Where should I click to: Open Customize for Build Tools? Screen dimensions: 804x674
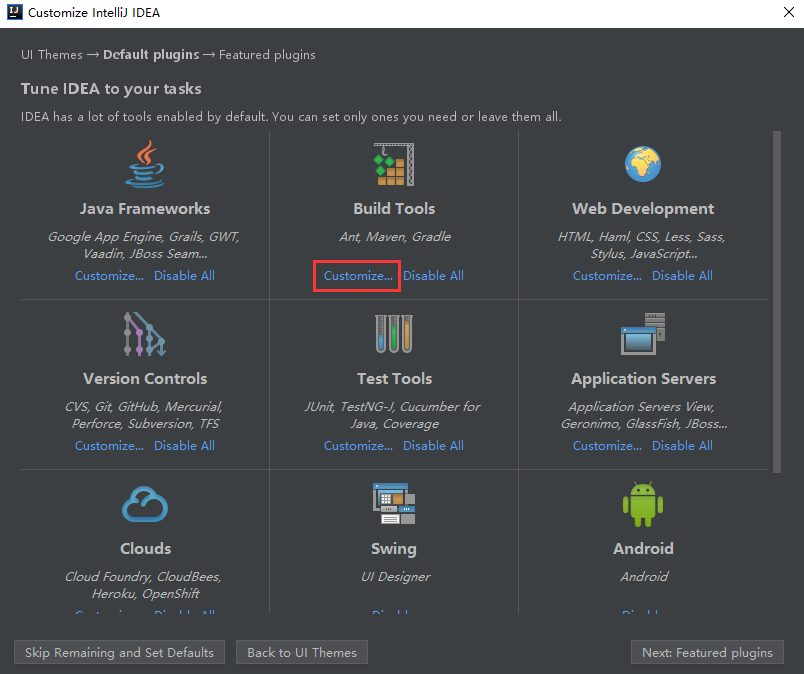[358, 275]
